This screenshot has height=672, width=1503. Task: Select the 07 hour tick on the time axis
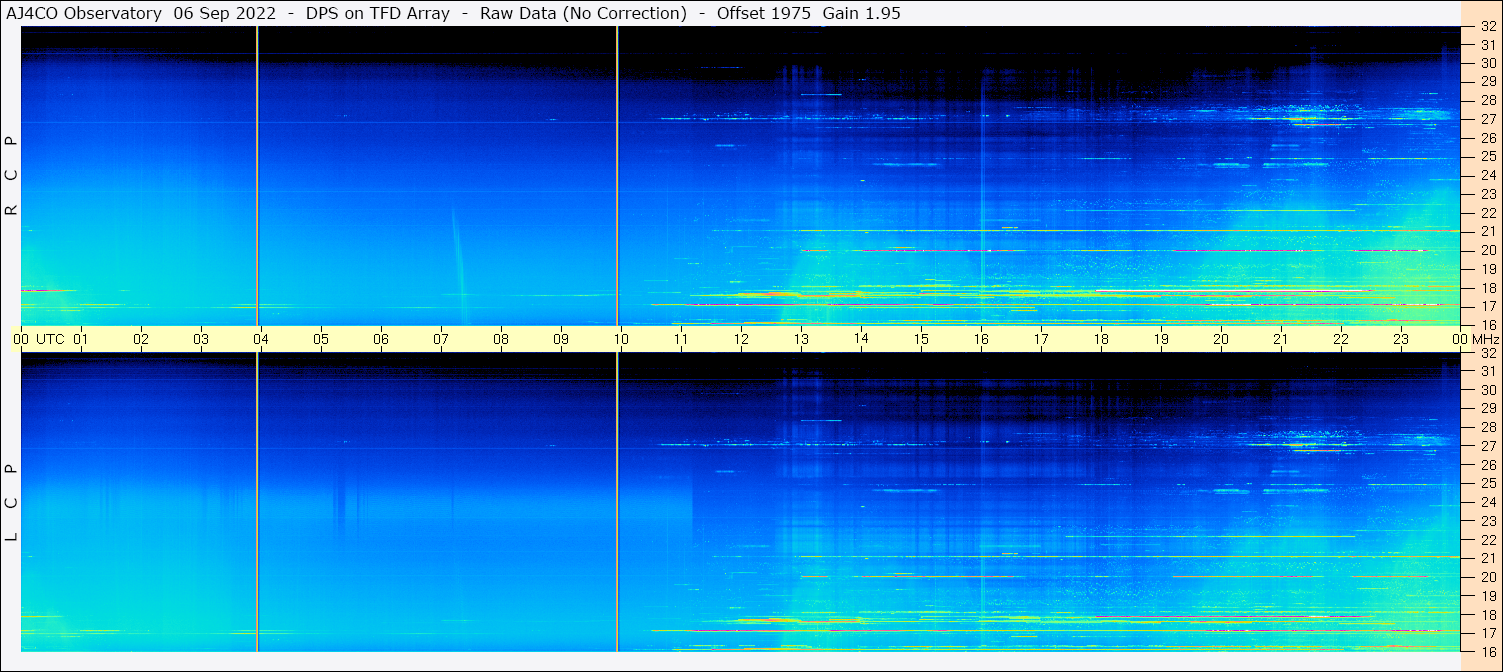coord(441,339)
